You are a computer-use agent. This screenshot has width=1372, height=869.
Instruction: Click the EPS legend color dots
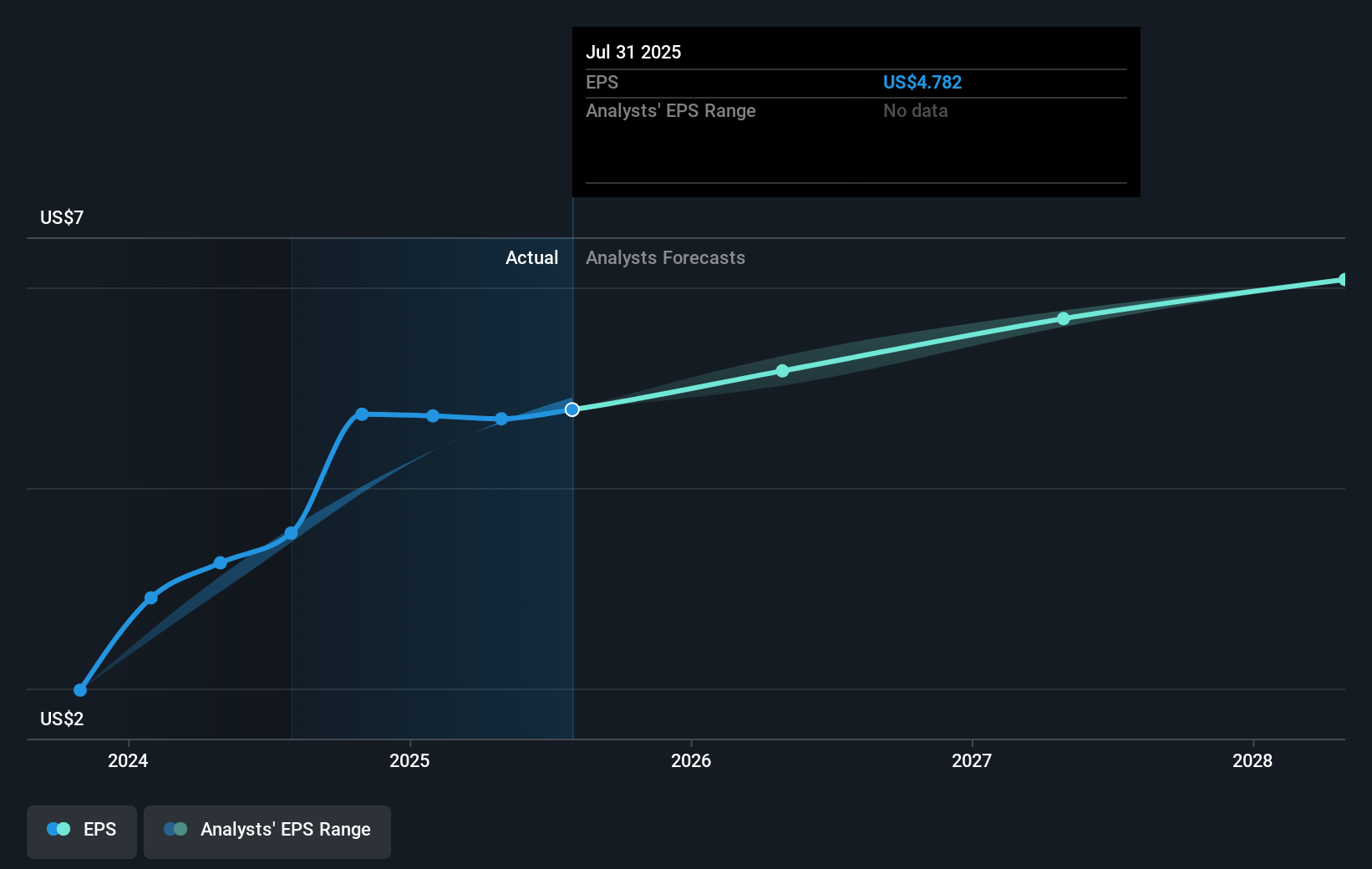coord(58,829)
